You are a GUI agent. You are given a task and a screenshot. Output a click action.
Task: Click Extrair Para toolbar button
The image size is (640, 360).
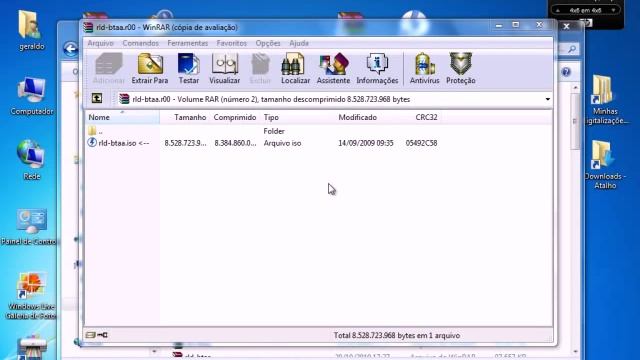pos(150,69)
